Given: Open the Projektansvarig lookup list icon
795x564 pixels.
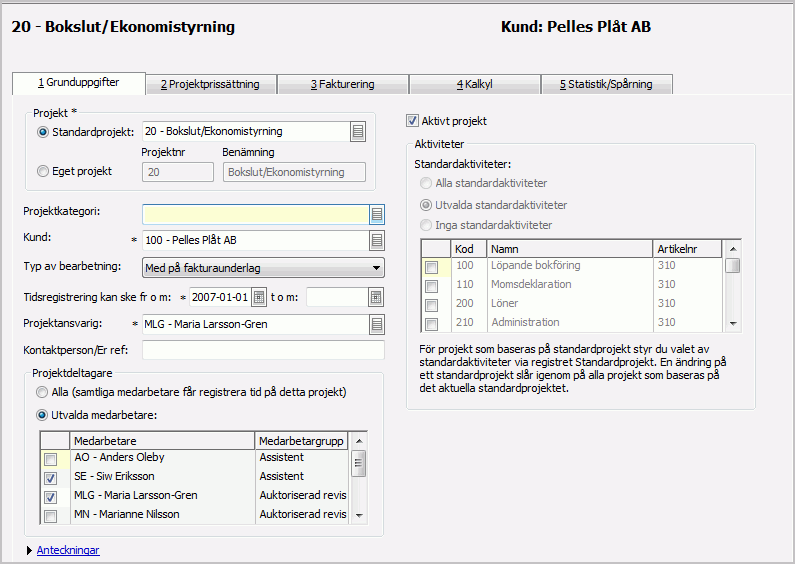Looking at the screenshot, I should 377,324.
